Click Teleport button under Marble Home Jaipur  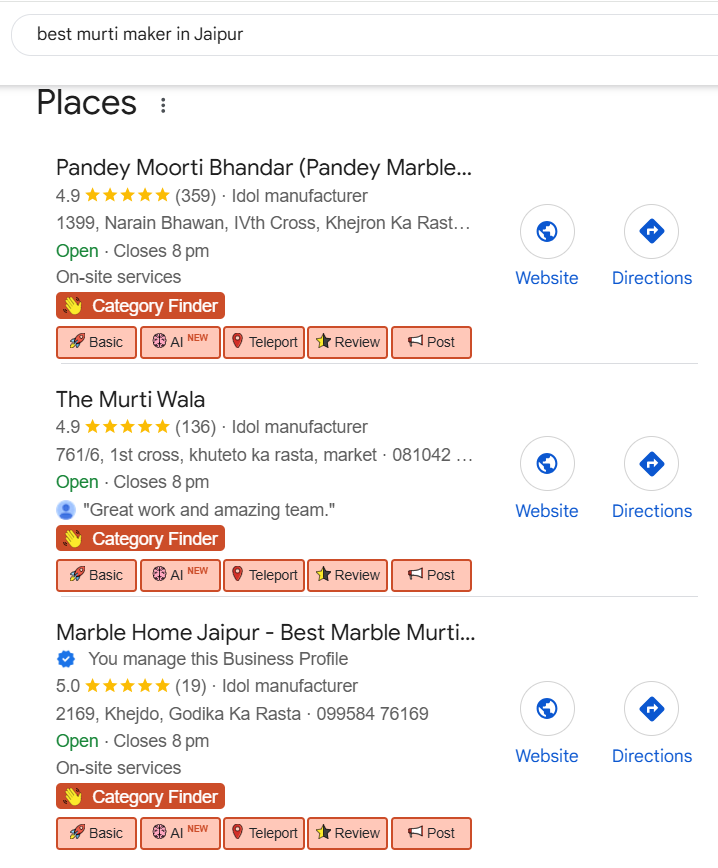pos(264,833)
